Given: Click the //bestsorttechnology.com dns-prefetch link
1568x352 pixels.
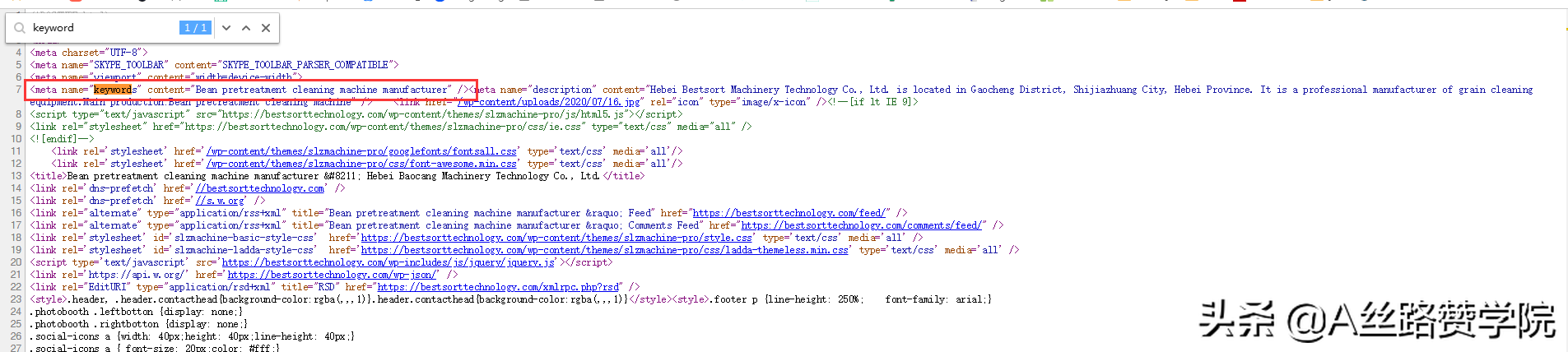Looking at the screenshot, I should point(260,188).
